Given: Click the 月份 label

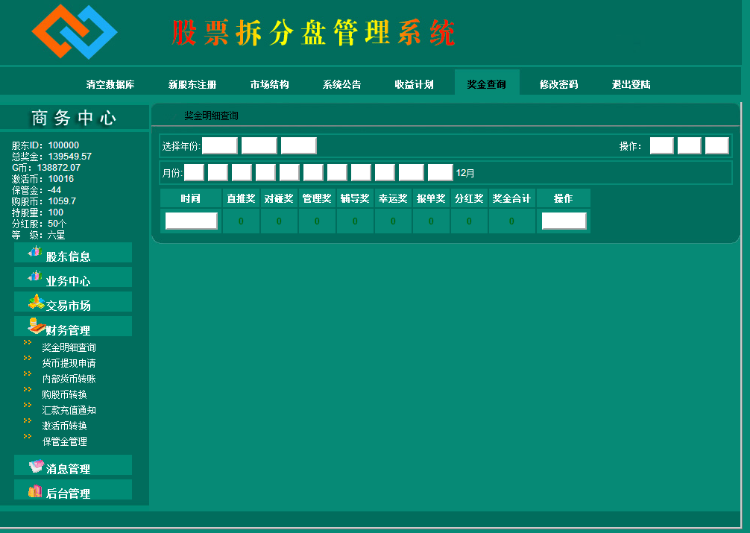Looking at the screenshot, I should pyautogui.click(x=172, y=173).
